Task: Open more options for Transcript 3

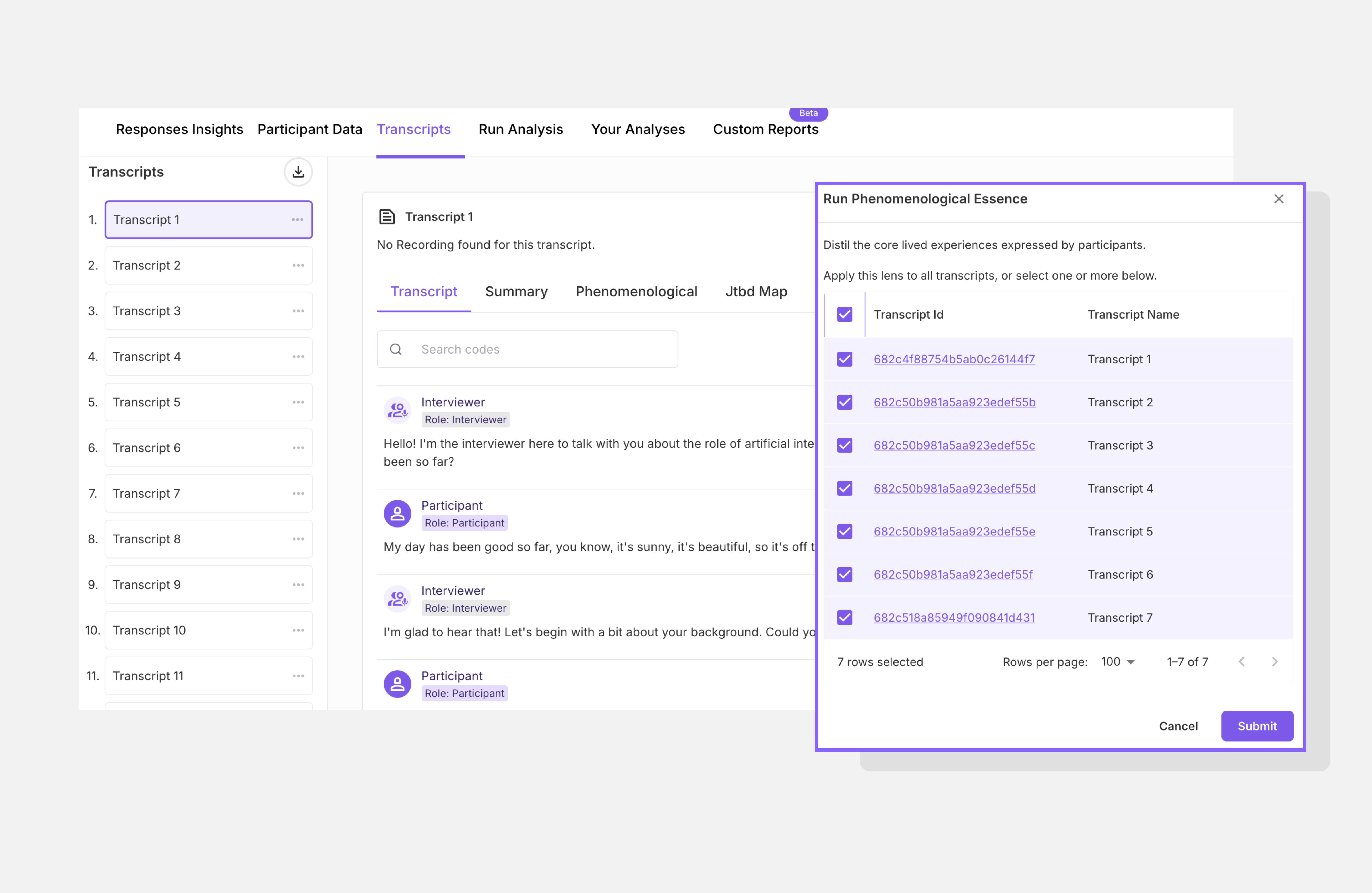Action: [x=298, y=311]
